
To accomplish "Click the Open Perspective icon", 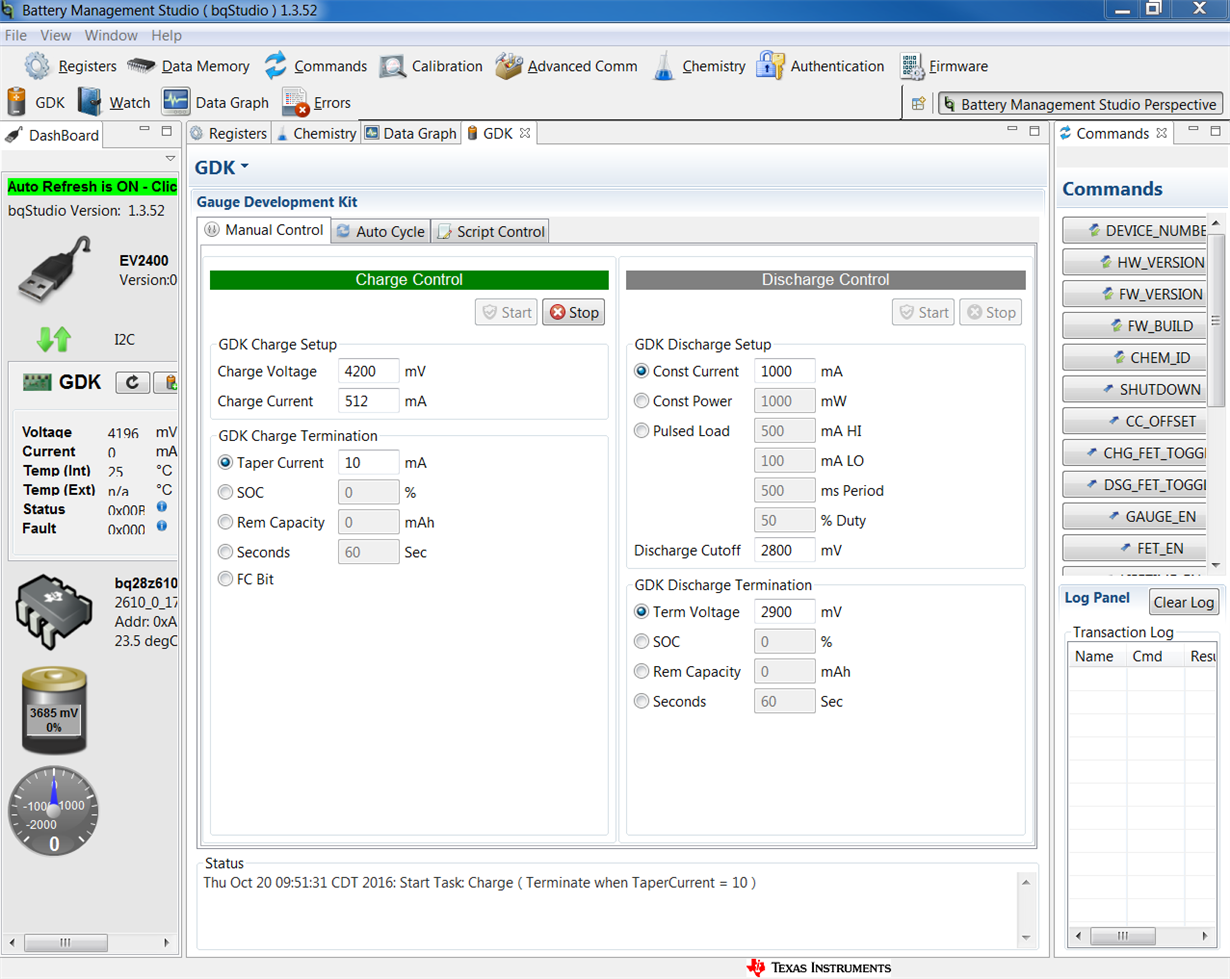I will [918, 104].
